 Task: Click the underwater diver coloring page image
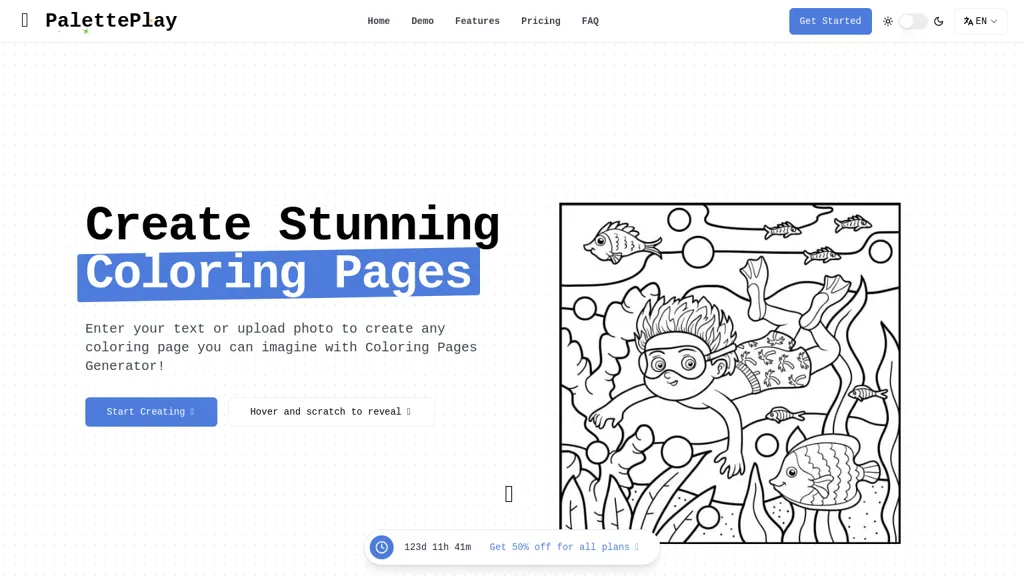(729, 373)
